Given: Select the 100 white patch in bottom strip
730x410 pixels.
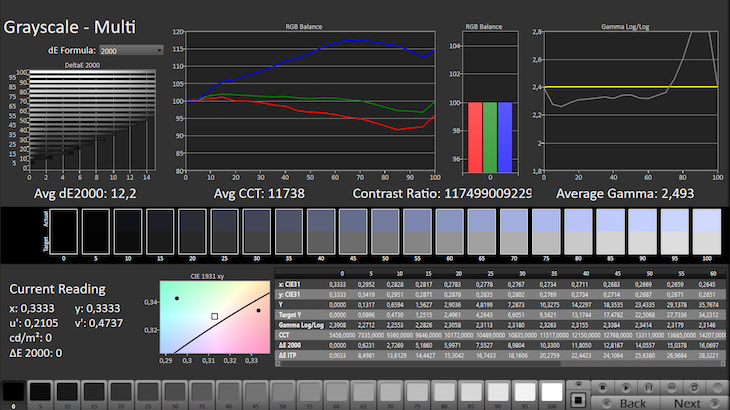Looking at the screenshot, I should point(552,392).
